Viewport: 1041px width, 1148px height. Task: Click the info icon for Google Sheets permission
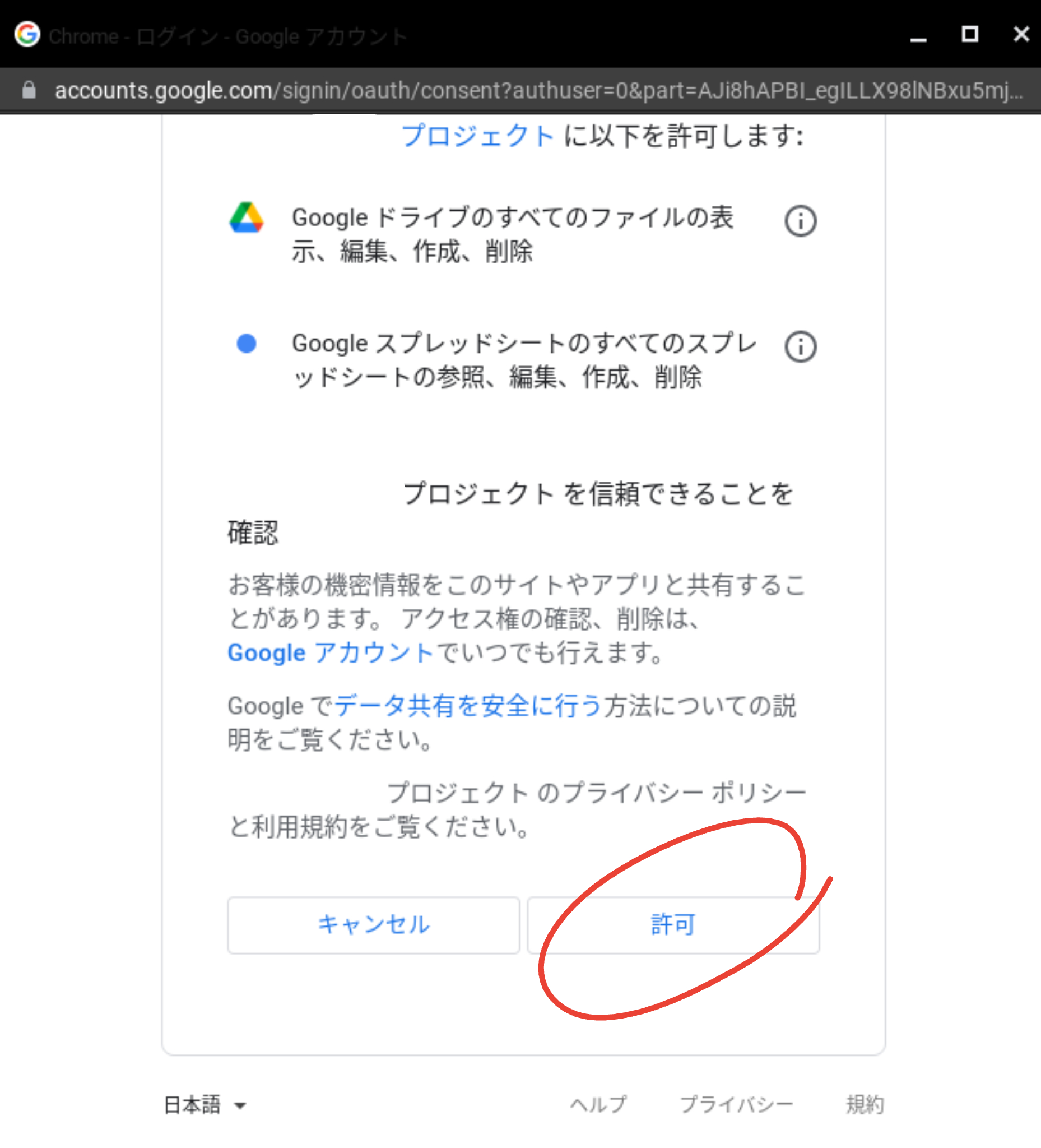(800, 347)
